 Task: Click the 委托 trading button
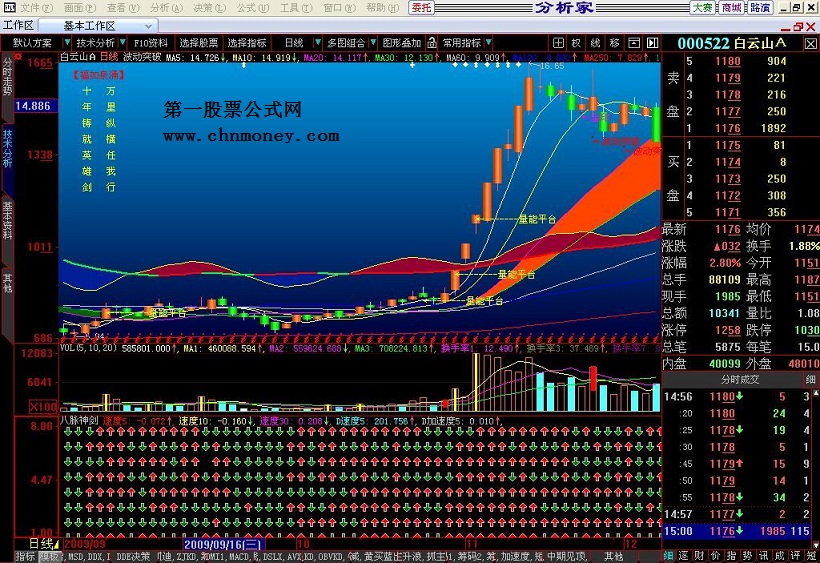[422, 7]
